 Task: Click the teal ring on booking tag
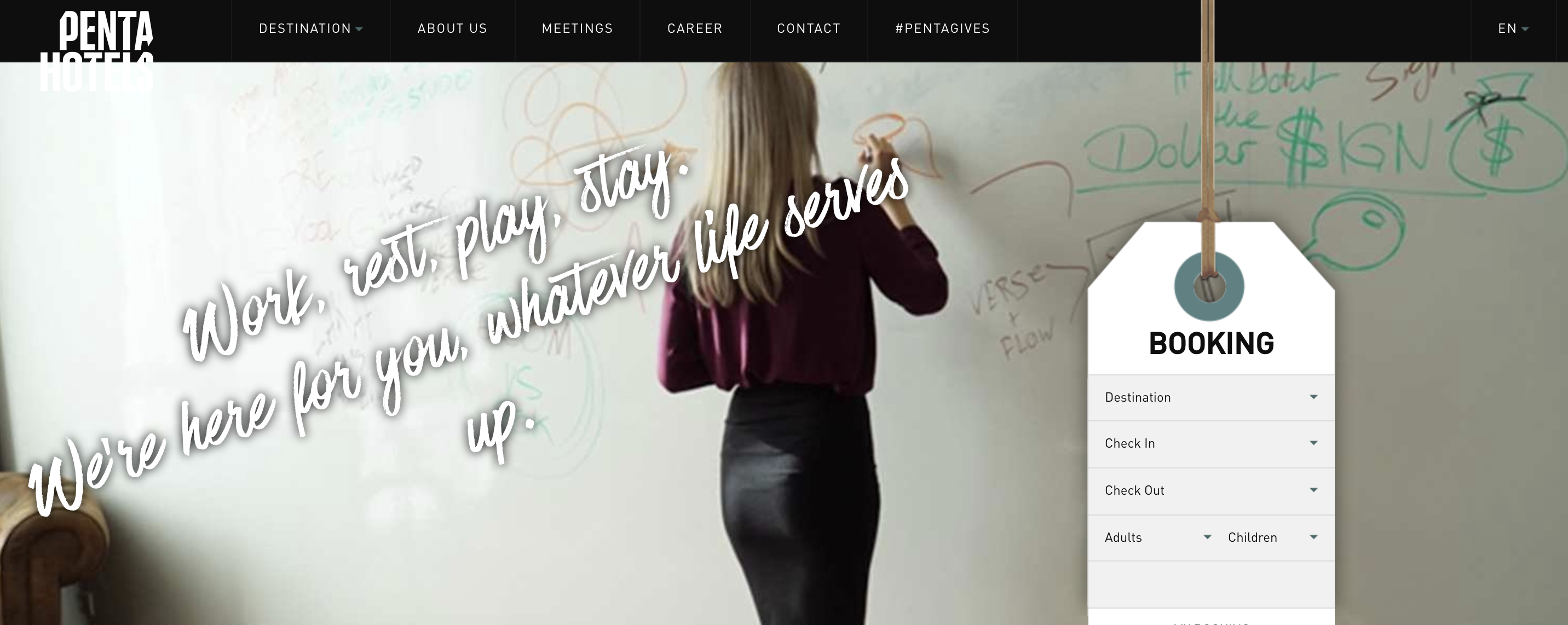click(x=1209, y=287)
